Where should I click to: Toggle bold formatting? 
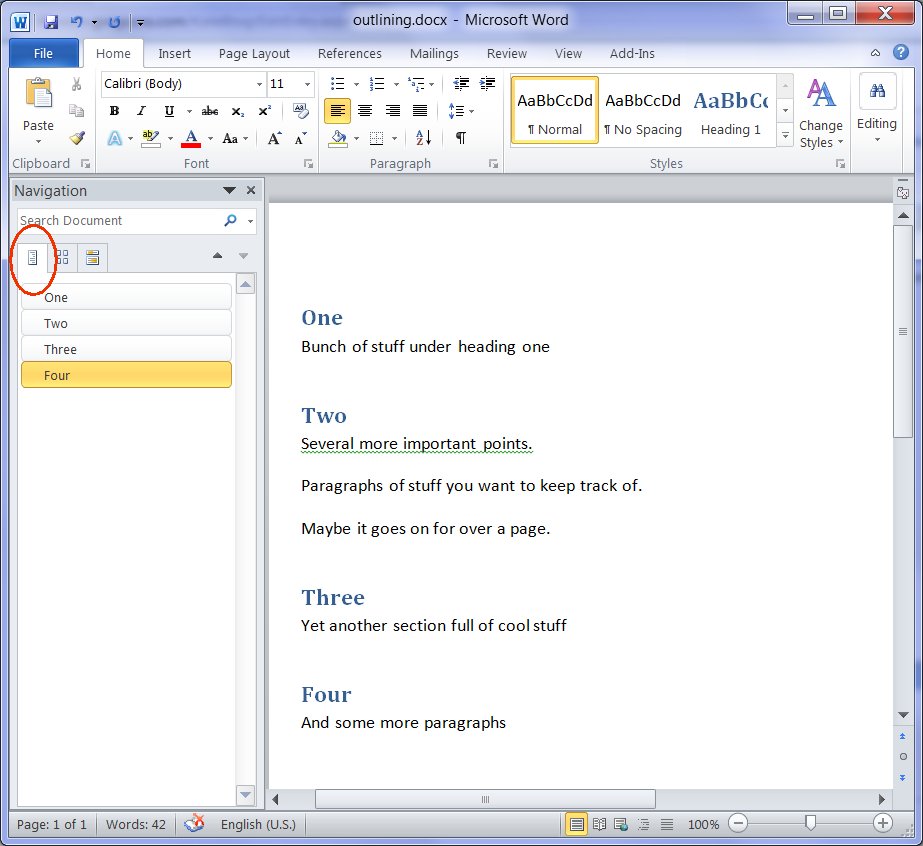coord(114,111)
